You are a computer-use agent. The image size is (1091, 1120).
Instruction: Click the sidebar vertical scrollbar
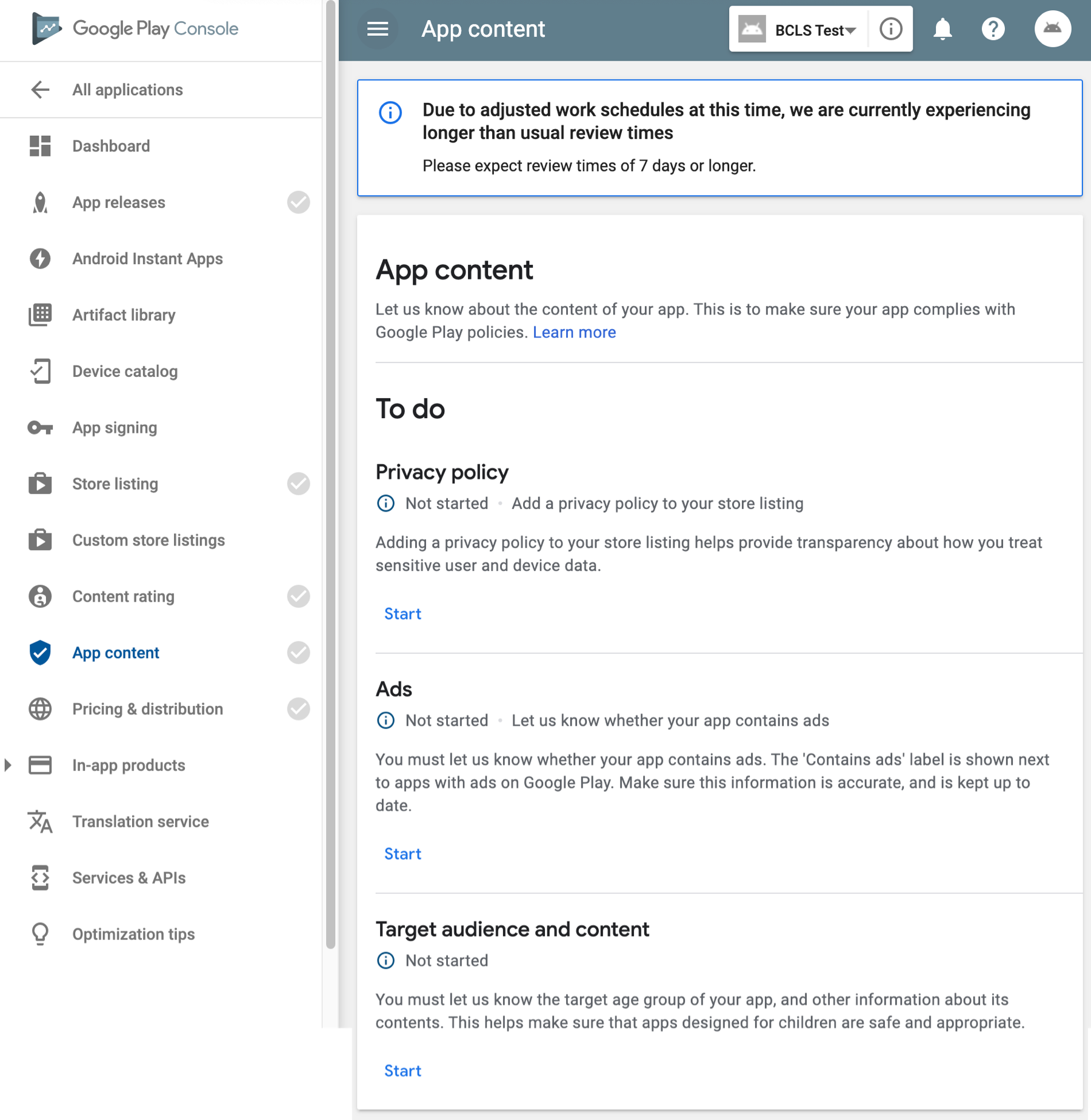point(330,474)
